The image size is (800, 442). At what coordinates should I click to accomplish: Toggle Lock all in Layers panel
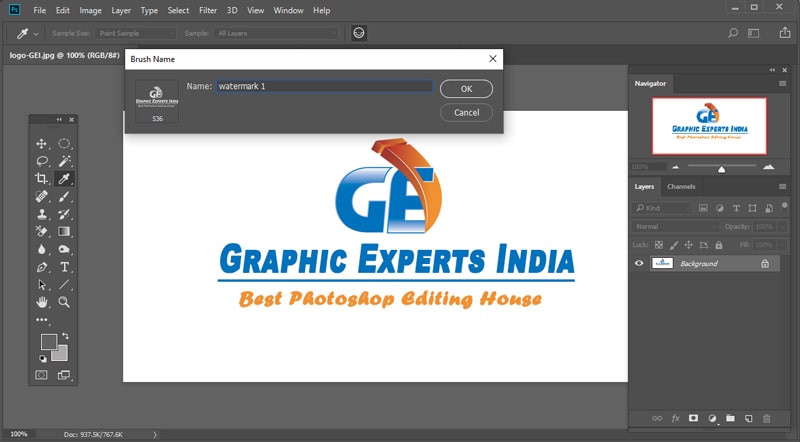[x=719, y=245]
